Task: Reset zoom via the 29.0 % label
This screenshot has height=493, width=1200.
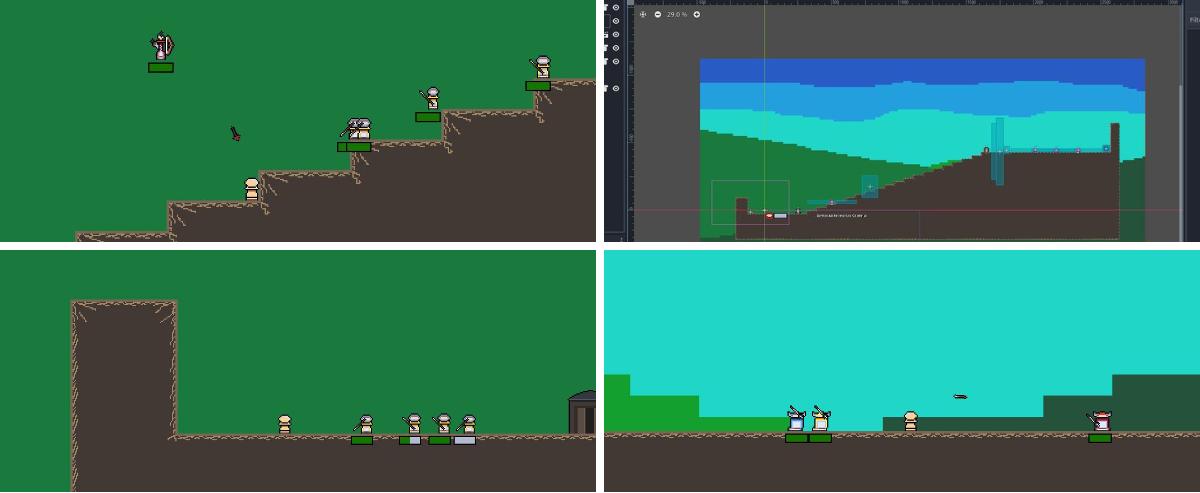Action: 677,14
